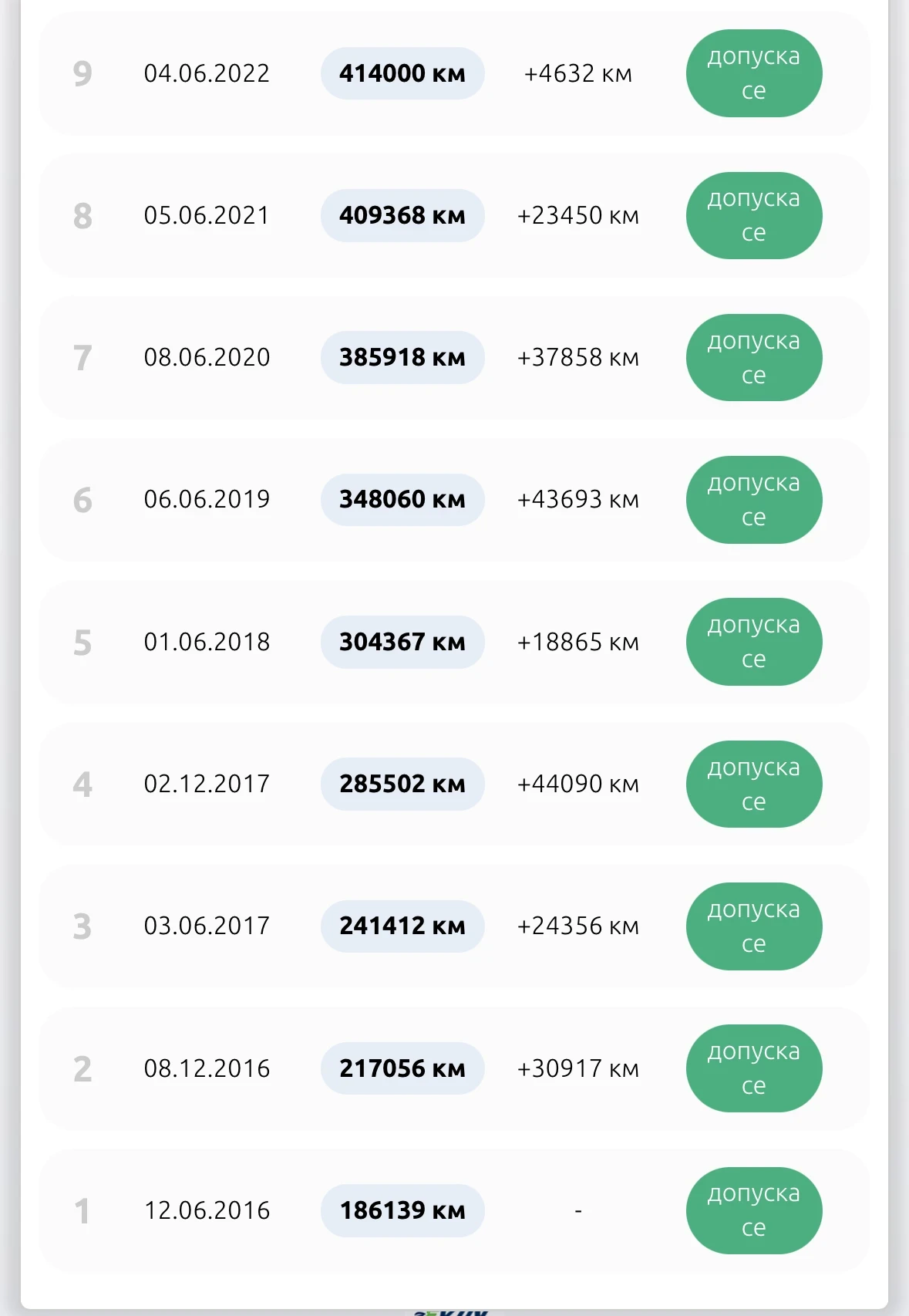This screenshot has height=1316, width=909.
Task: Click the +44090 км difference value
Action: coord(578,784)
